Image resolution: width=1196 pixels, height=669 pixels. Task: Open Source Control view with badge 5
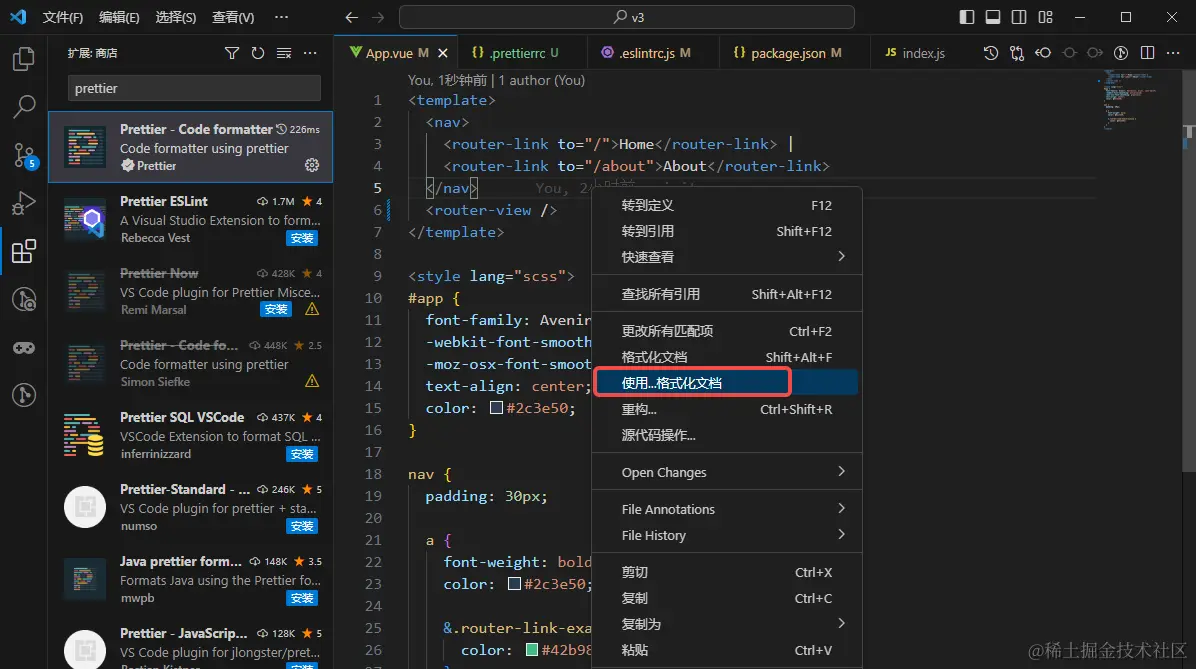coord(24,156)
